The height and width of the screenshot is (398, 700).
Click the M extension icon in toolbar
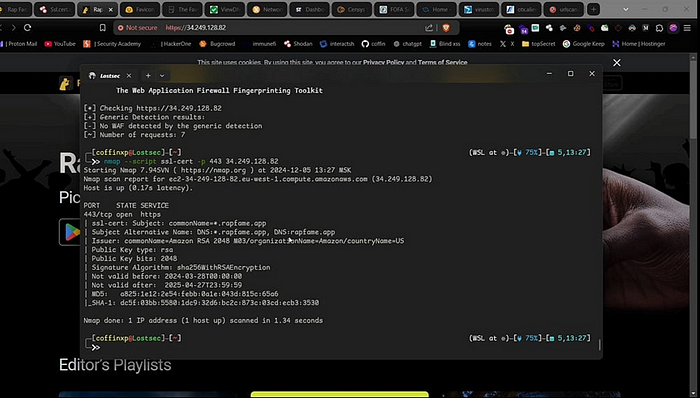pos(646,28)
